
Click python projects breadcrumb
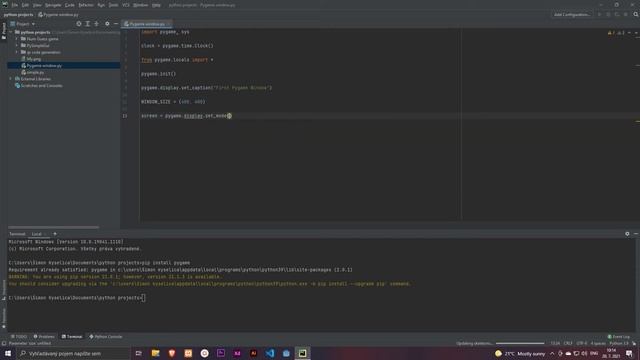[18, 15]
